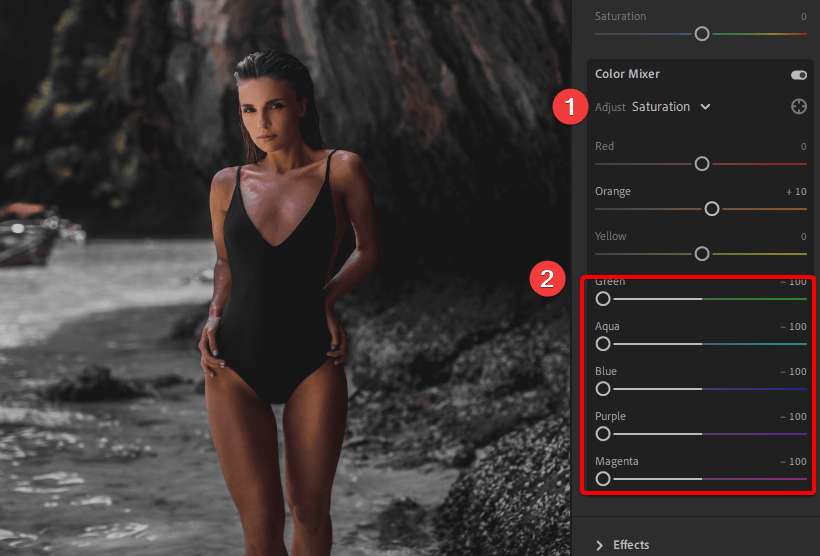
Task: Click the Magenta saturation slider handle
Action: click(x=603, y=479)
